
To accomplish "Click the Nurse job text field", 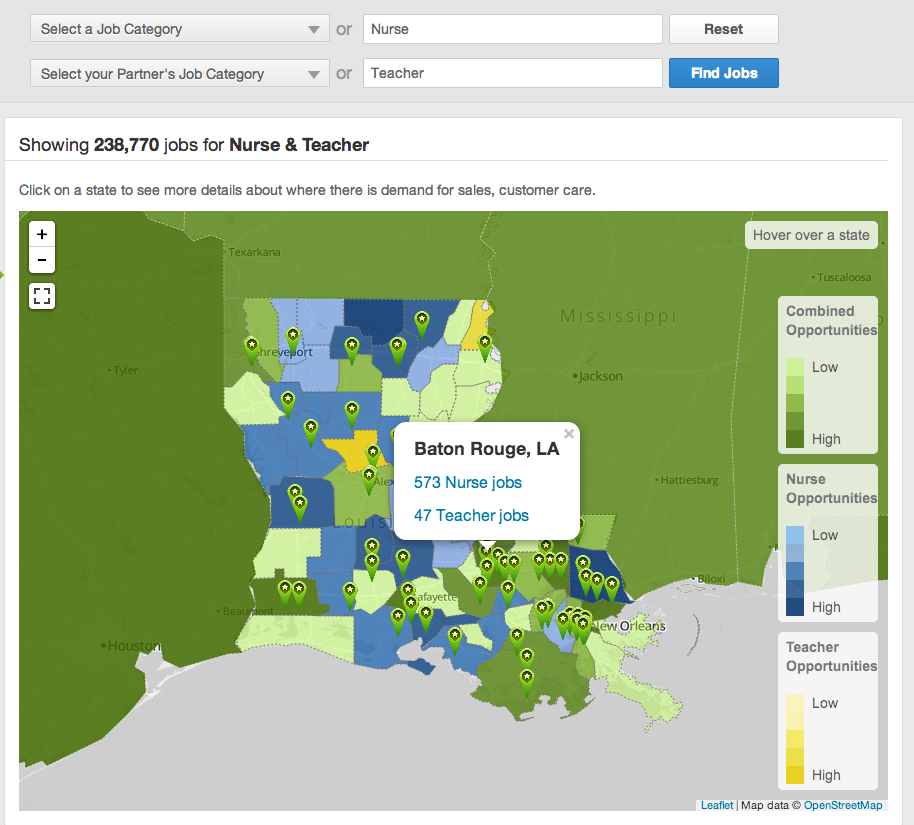I will pos(512,29).
